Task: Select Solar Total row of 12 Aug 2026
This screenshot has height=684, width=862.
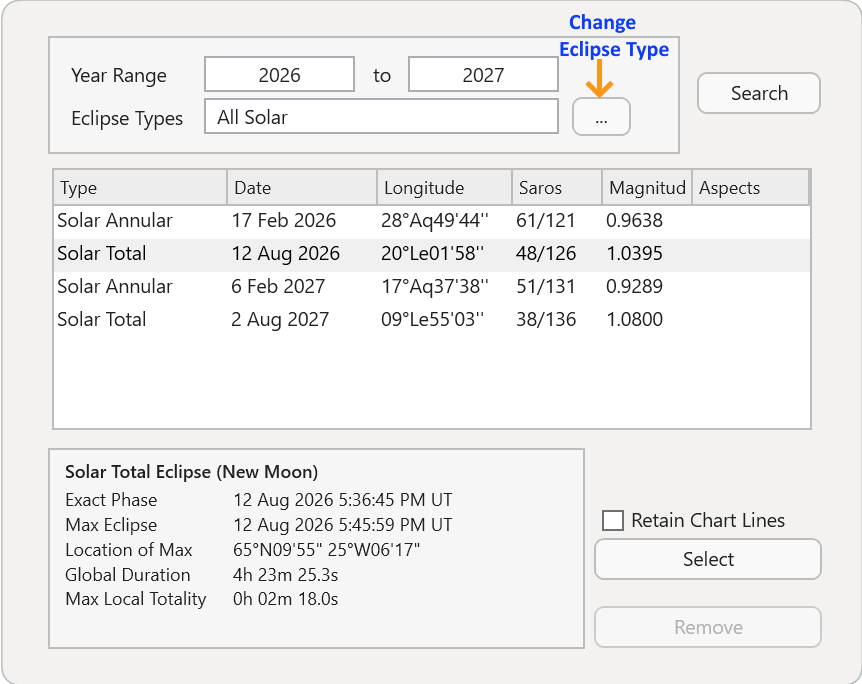Action: click(432, 253)
